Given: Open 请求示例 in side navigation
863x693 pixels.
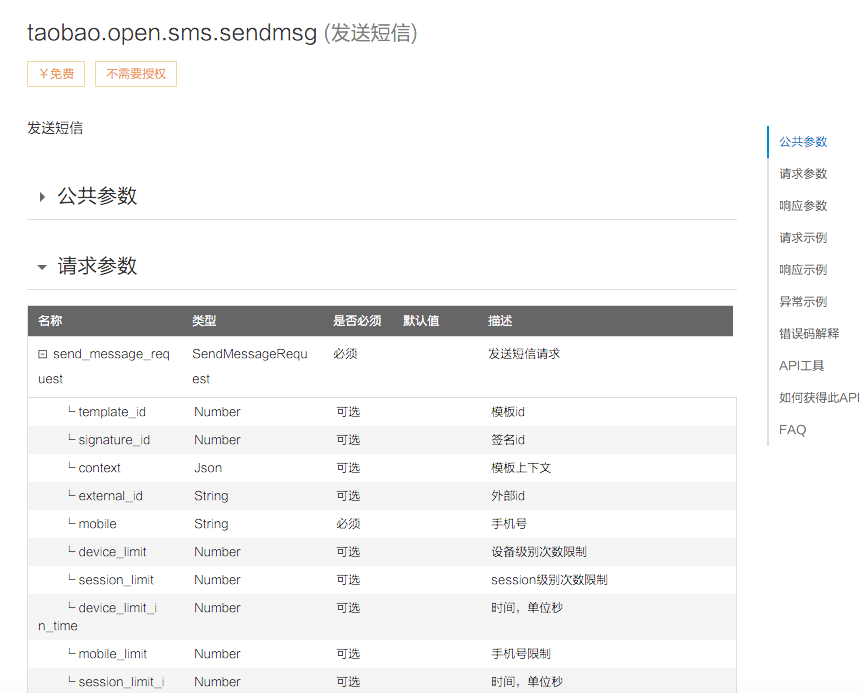Looking at the screenshot, I should [803, 238].
